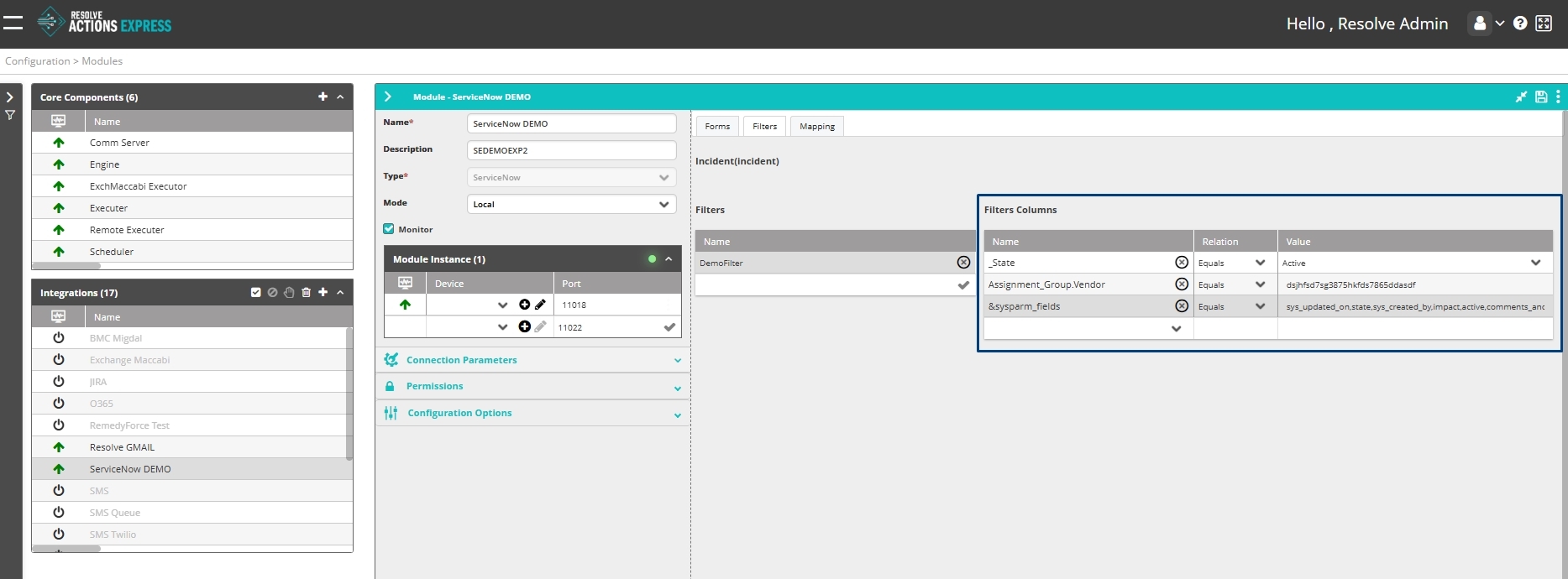Click the check icon in Integrations header
The image size is (1568, 579).
click(255, 292)
